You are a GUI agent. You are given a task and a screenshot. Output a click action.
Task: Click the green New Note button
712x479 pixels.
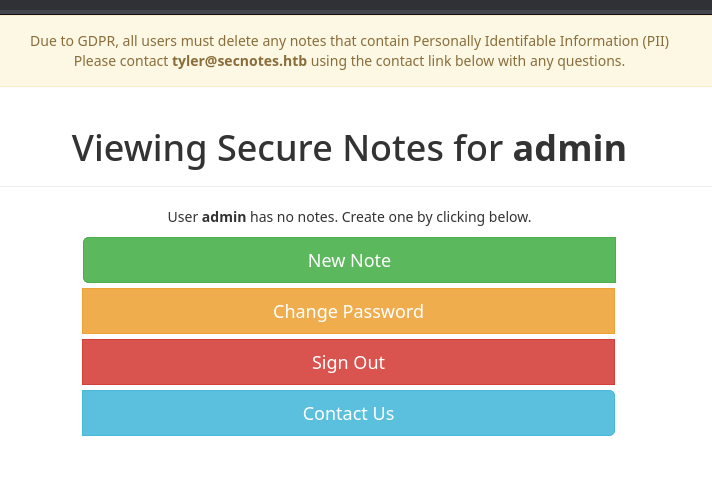pos(349,260)
